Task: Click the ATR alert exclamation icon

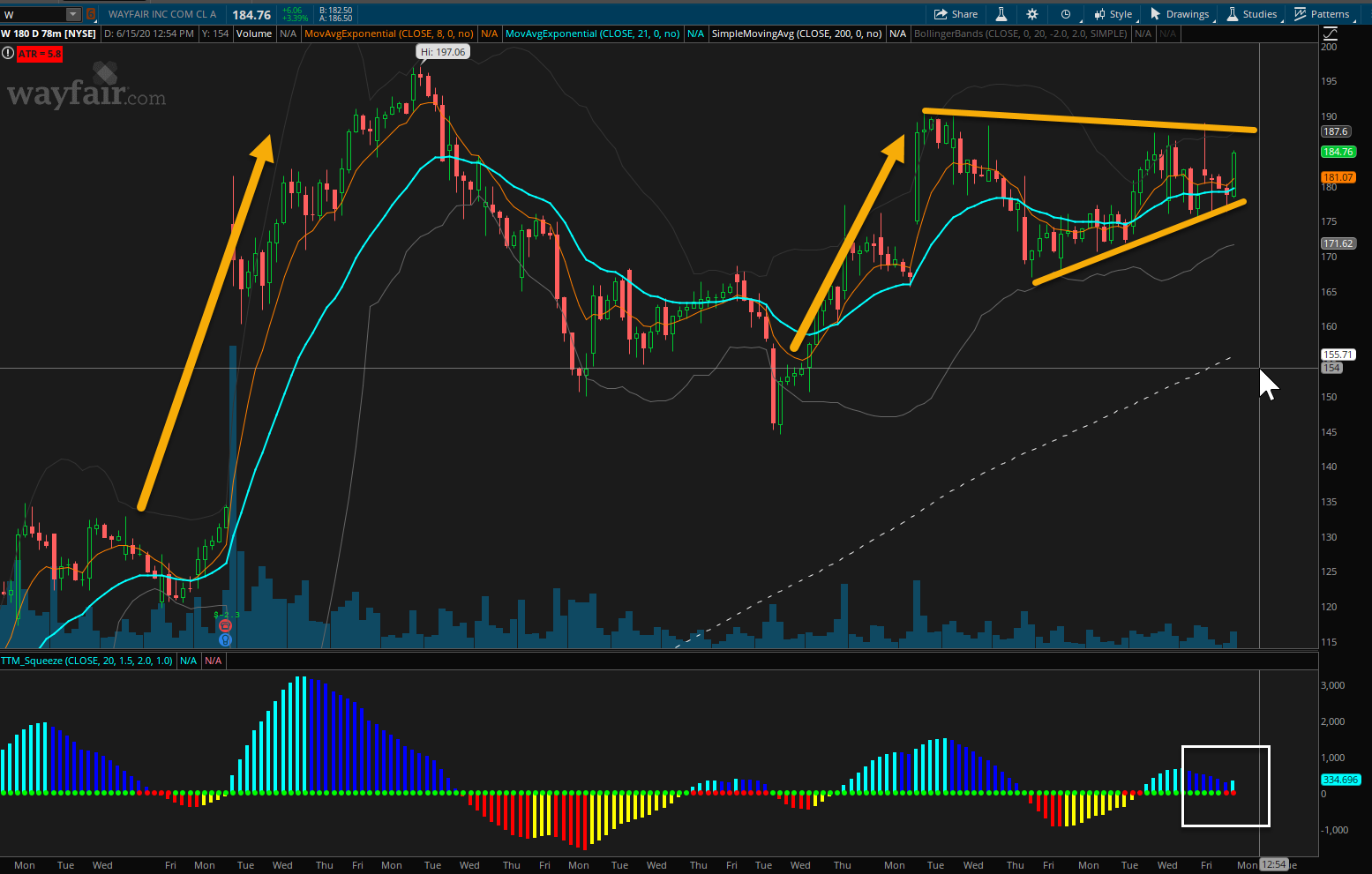Action: [8, 54]
